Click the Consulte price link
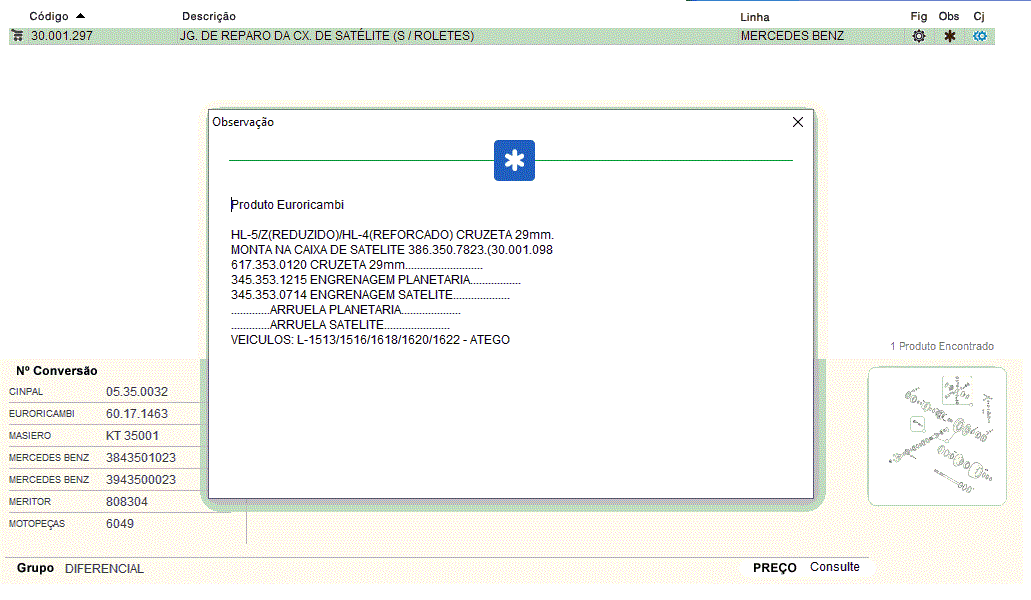This screenshot has width=1031, height=600. click(x=834, y=567)
